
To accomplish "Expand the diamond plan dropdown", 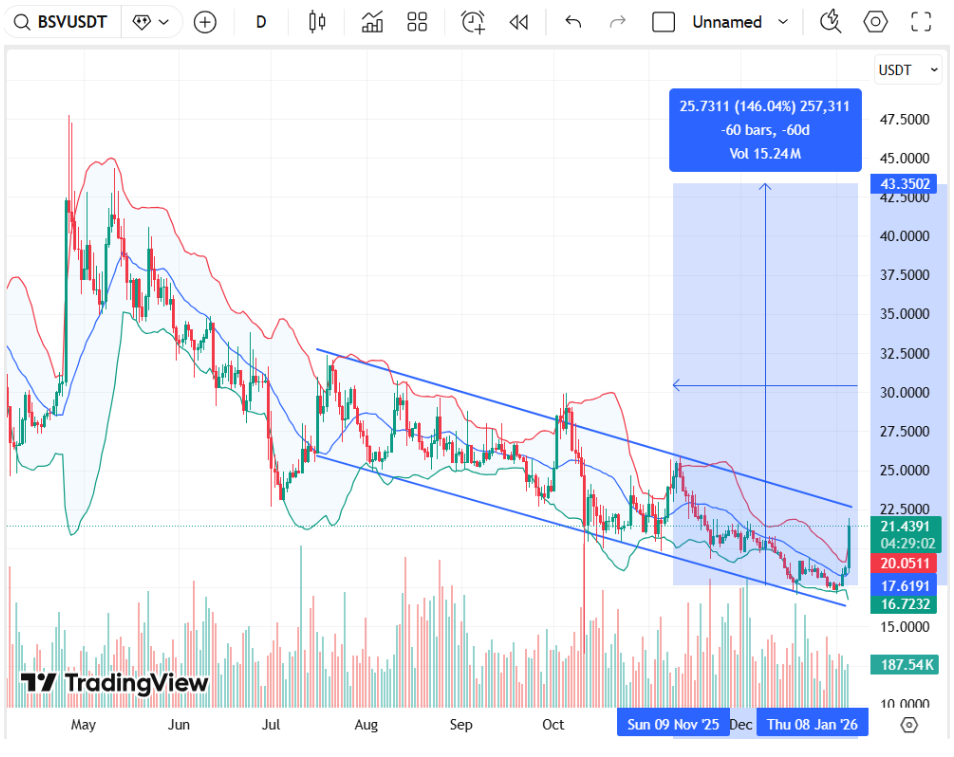I will tap(151, 22).
